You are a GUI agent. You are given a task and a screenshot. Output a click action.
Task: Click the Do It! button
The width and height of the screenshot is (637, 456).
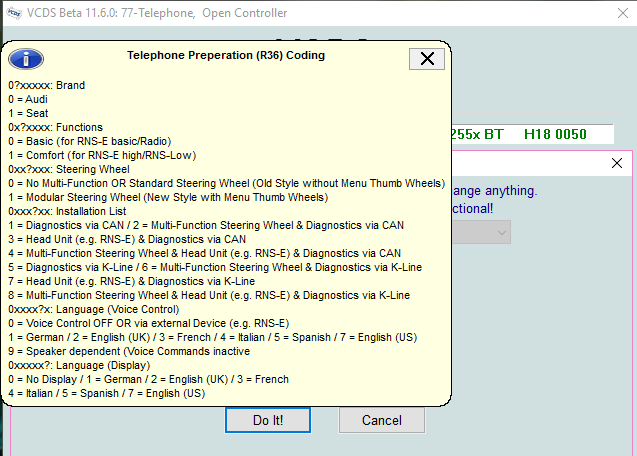click(x=268, y=420)
